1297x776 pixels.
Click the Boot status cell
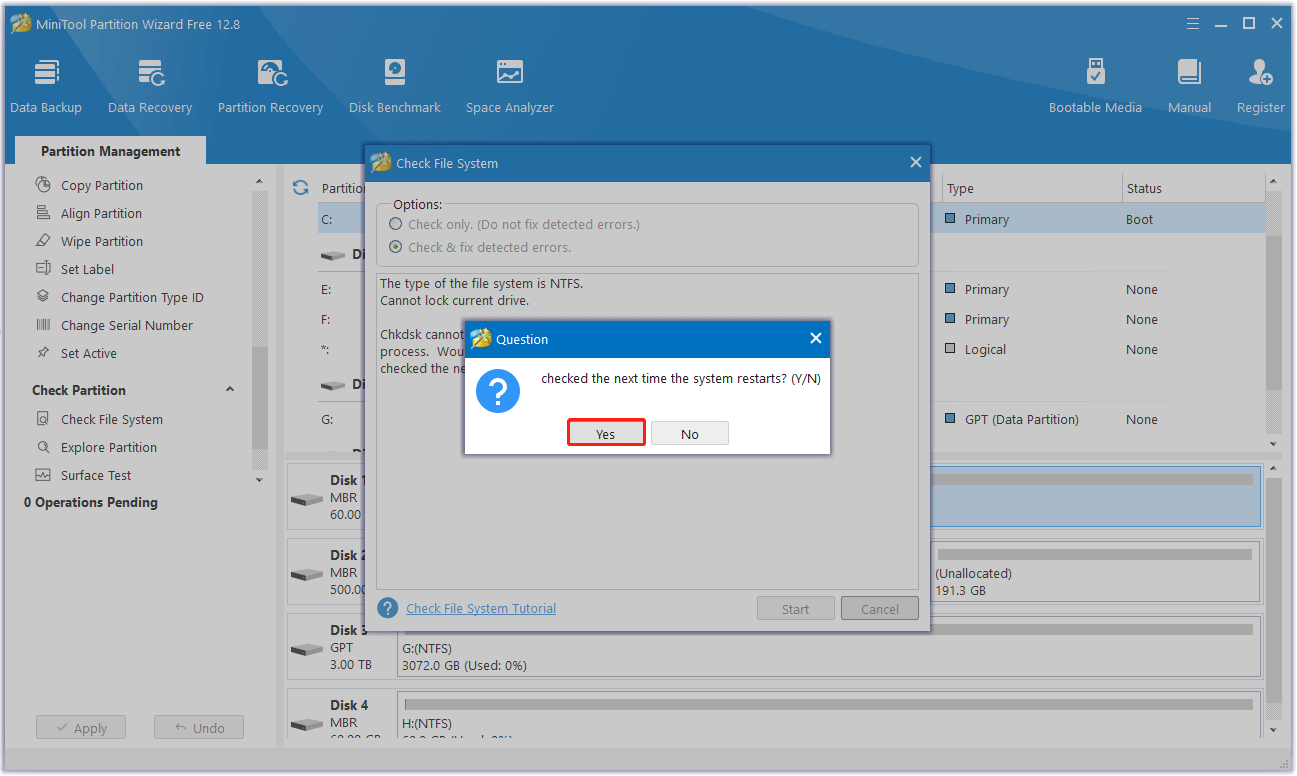[x=1139, y=219]
